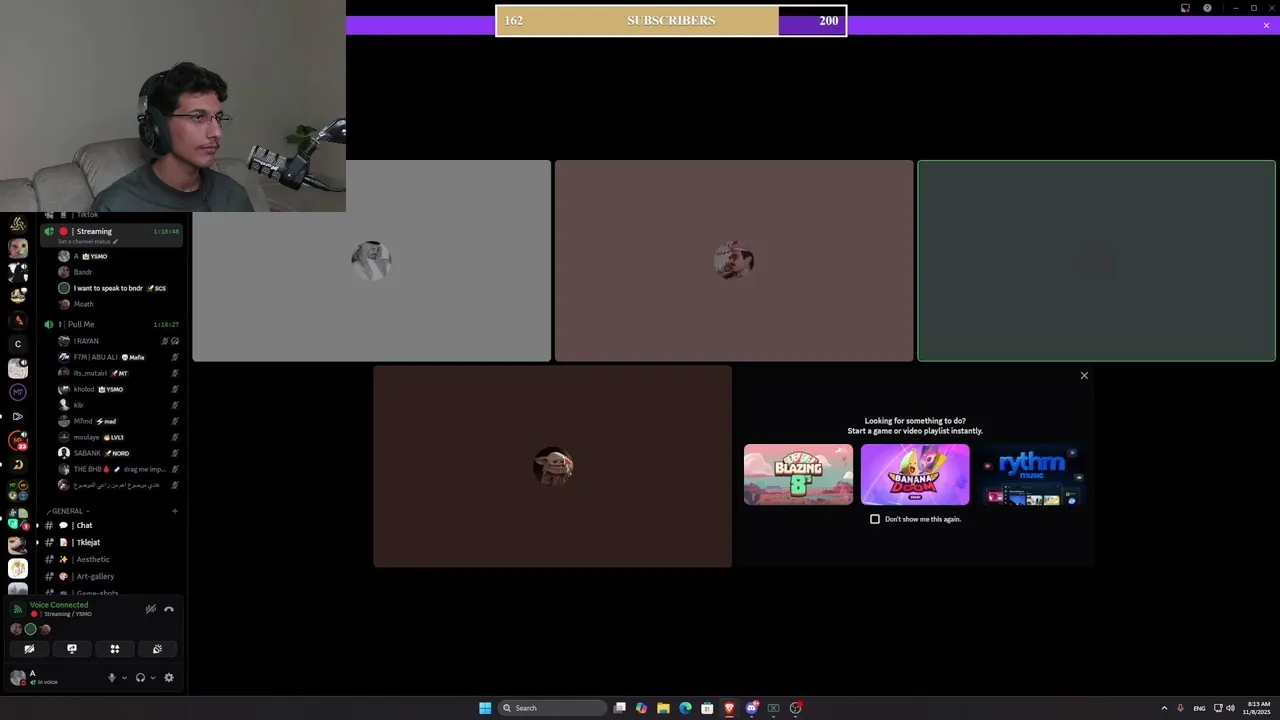Disconnect from voice with the hang-up icon
Screen dimensions: 1280x720
(169, 609)
